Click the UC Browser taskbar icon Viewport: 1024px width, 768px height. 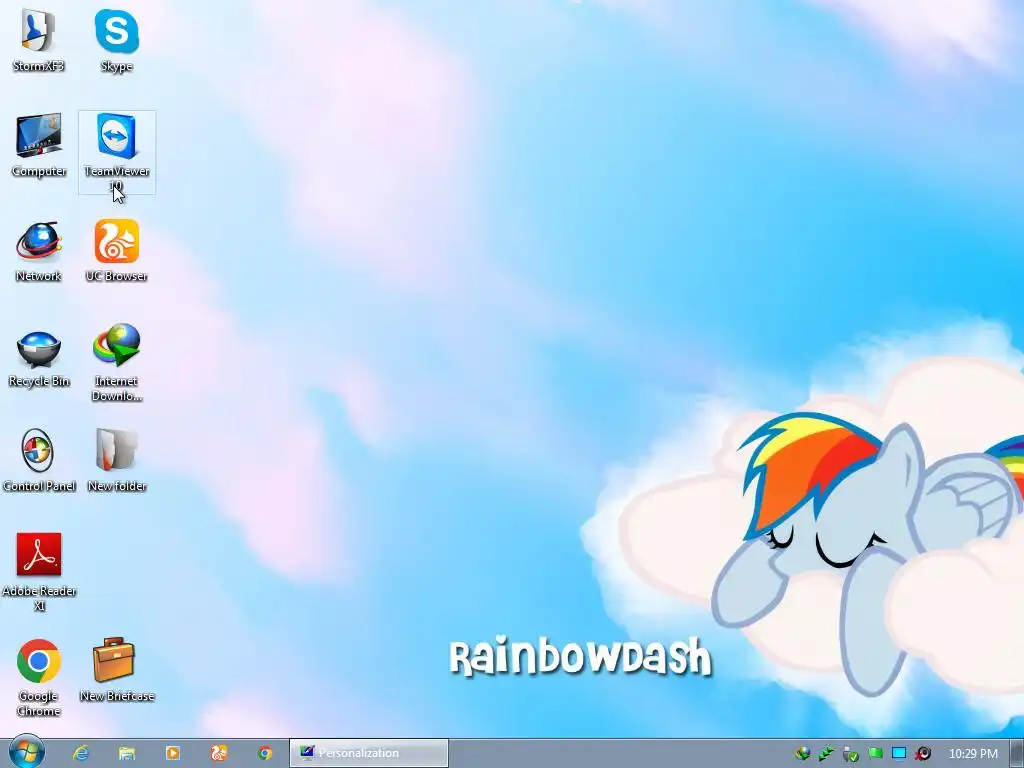click(219, 753)
